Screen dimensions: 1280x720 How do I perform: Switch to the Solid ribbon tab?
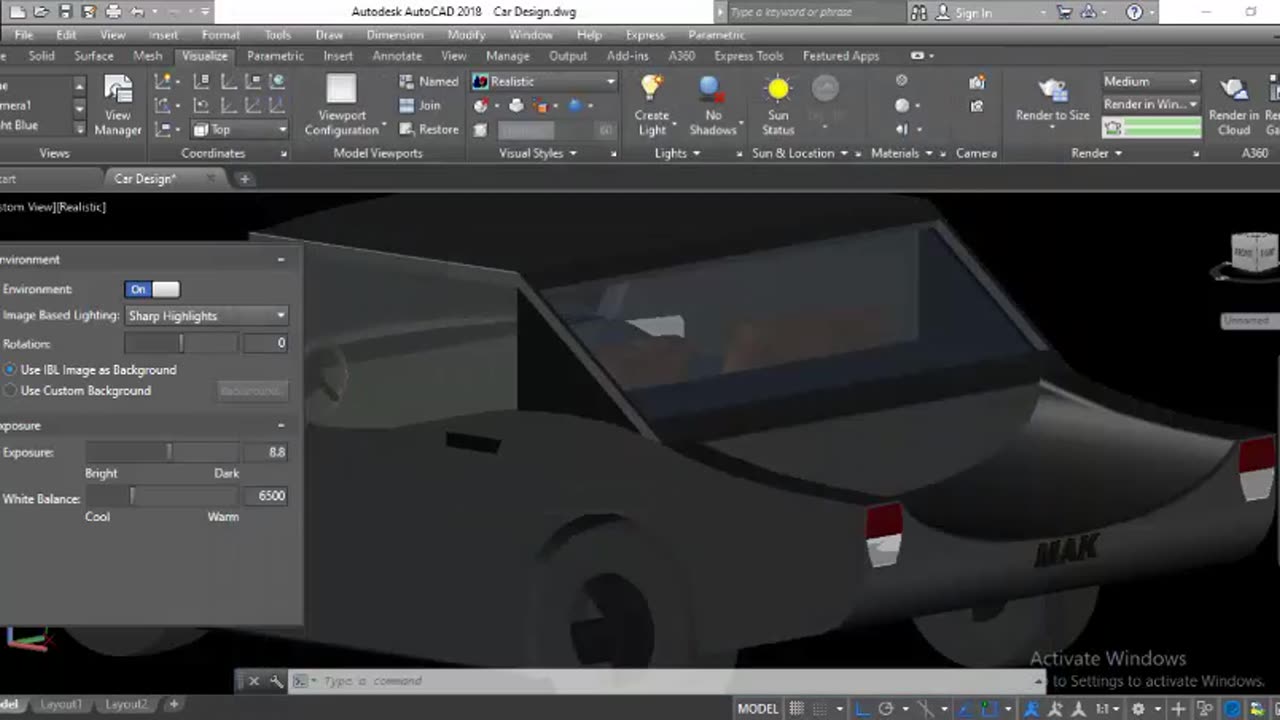41,56
